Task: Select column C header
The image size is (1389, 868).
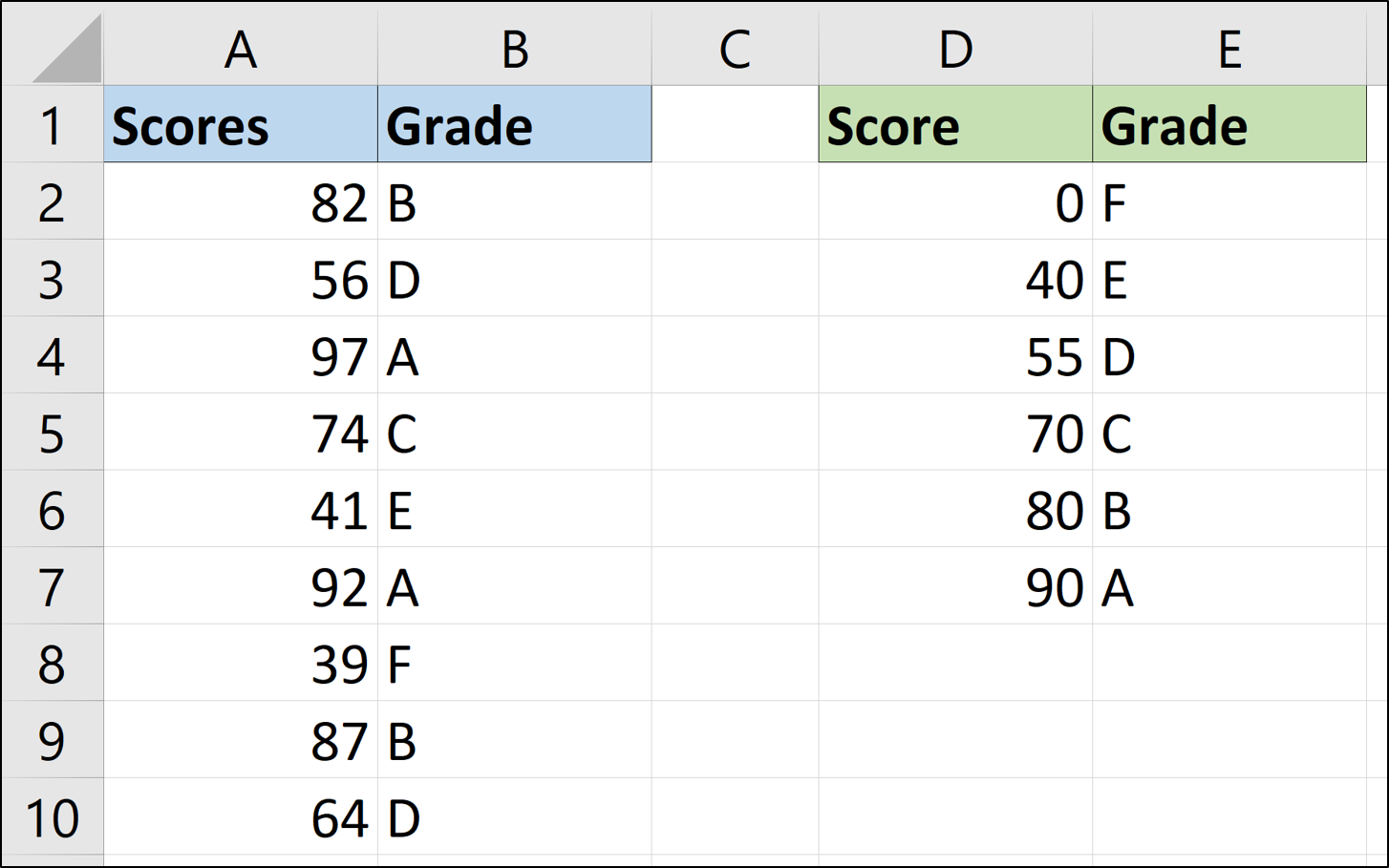Action: [x=735, y=50]
